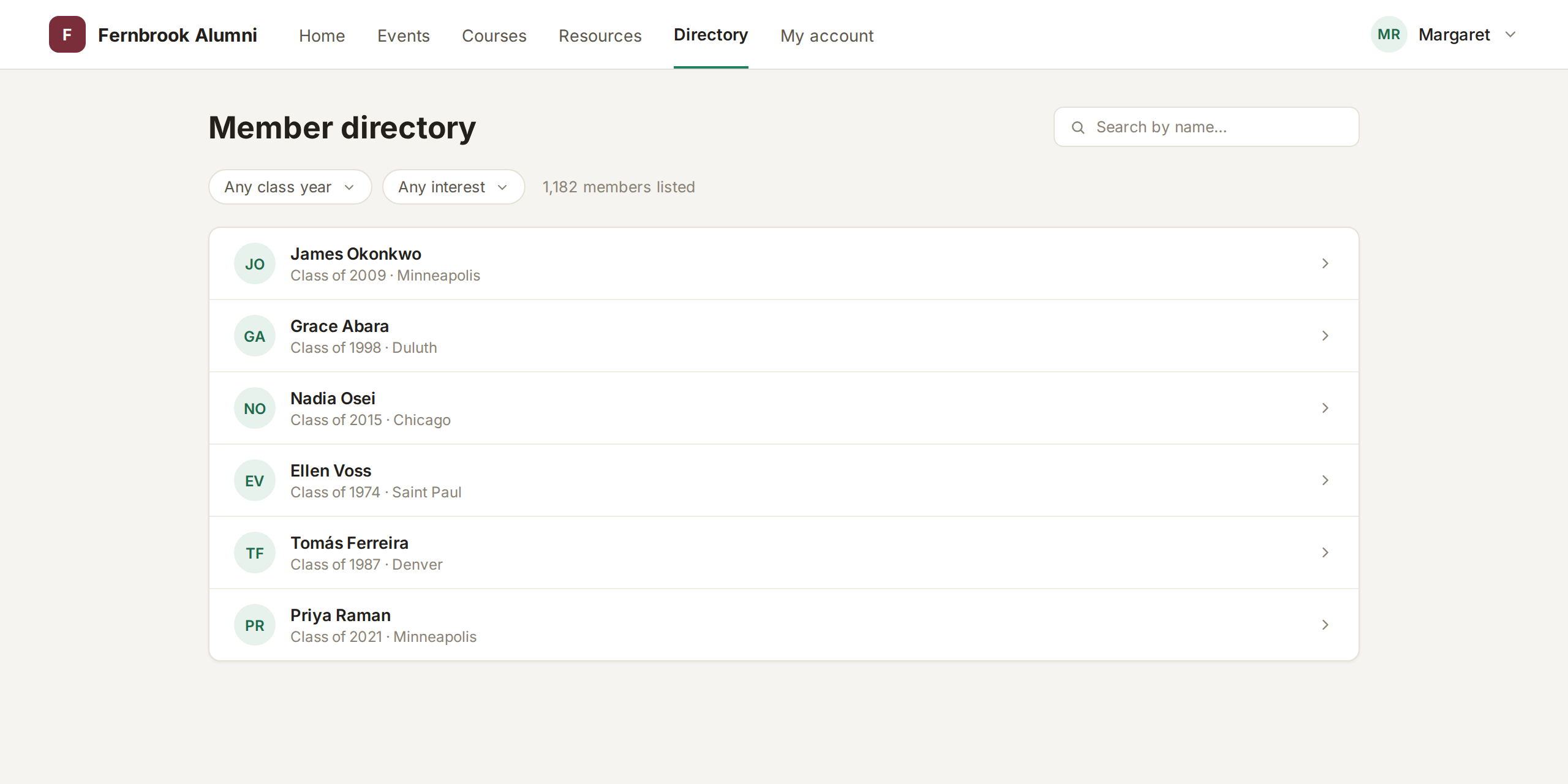Click the JO avatar for James Okonkwo
Viewport: 1568px width, 784px height.
[x=255, y=263]
